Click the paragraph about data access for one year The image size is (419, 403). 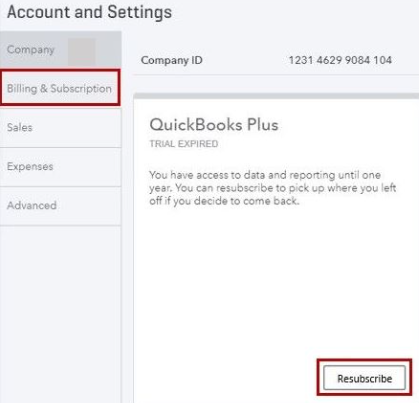click(273, 188)
